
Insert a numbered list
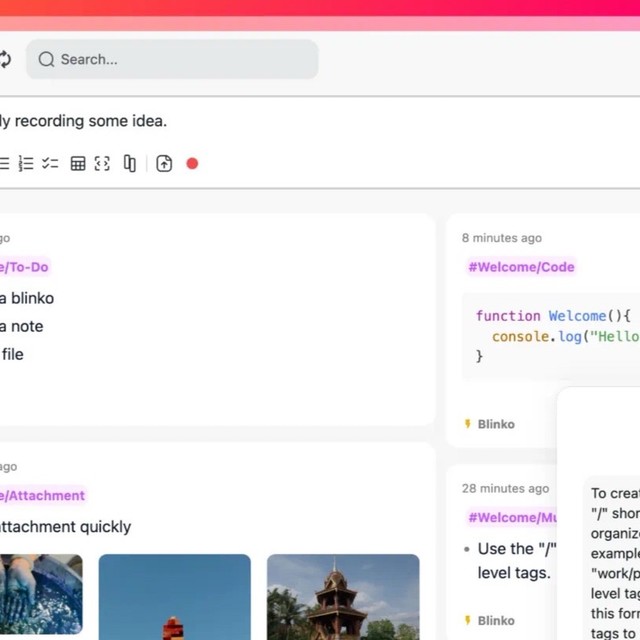(x=26, y=164)
